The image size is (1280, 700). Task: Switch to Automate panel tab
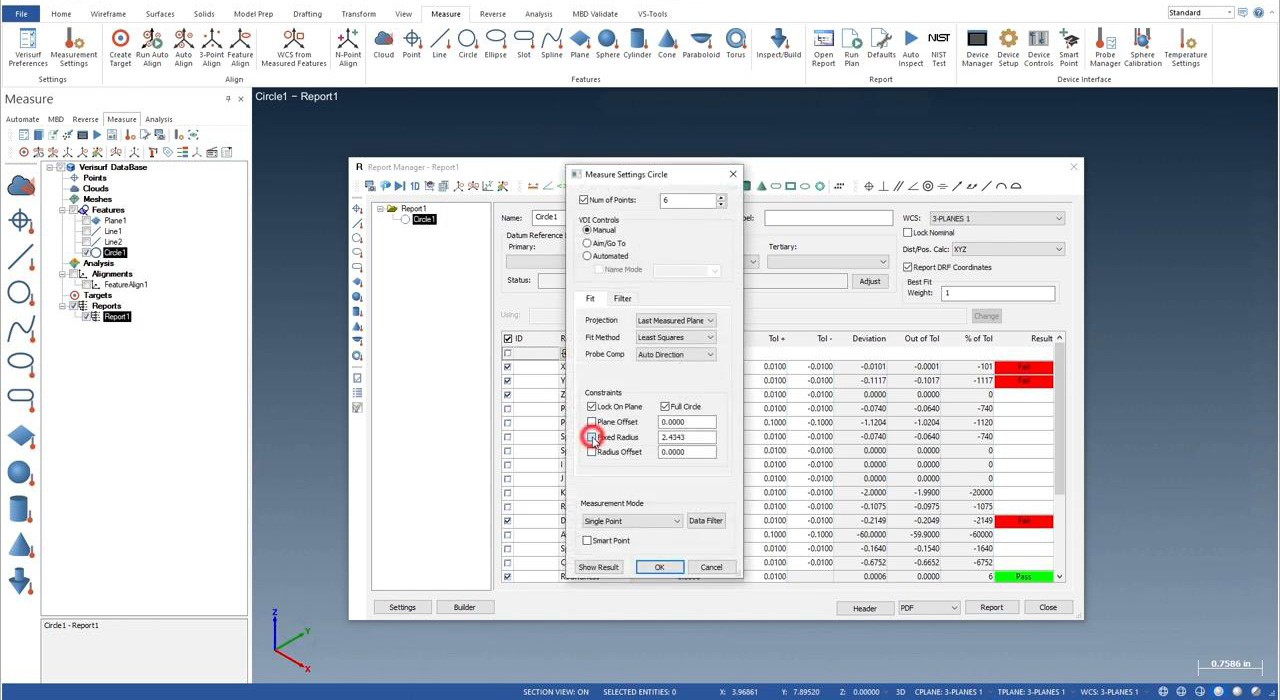[x=22, y=119]
